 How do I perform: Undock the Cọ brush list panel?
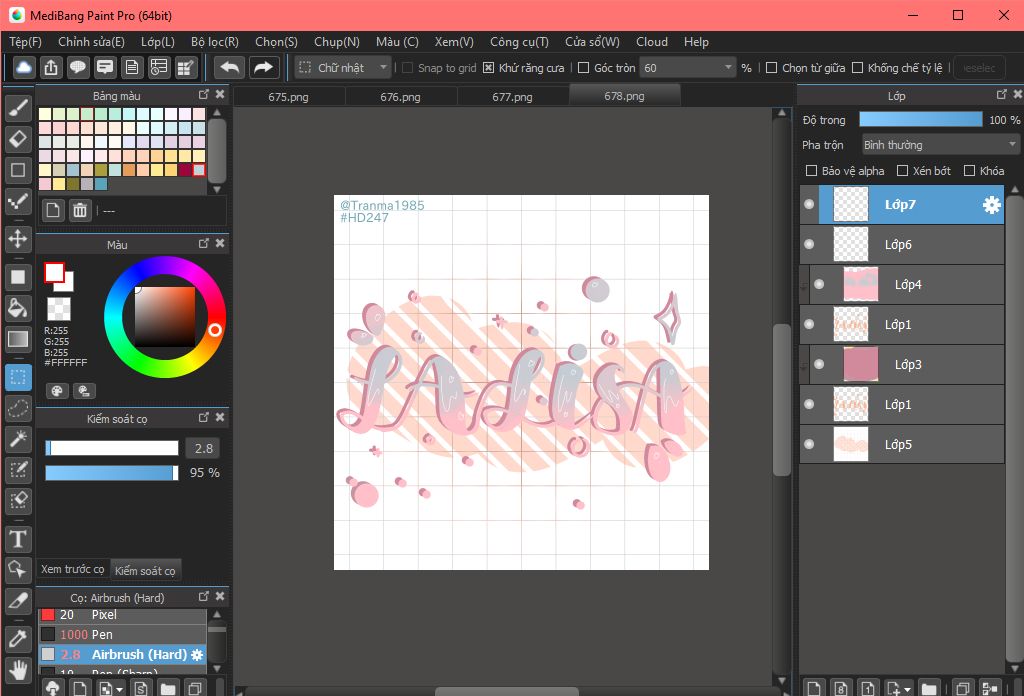(x=204, y=596)
